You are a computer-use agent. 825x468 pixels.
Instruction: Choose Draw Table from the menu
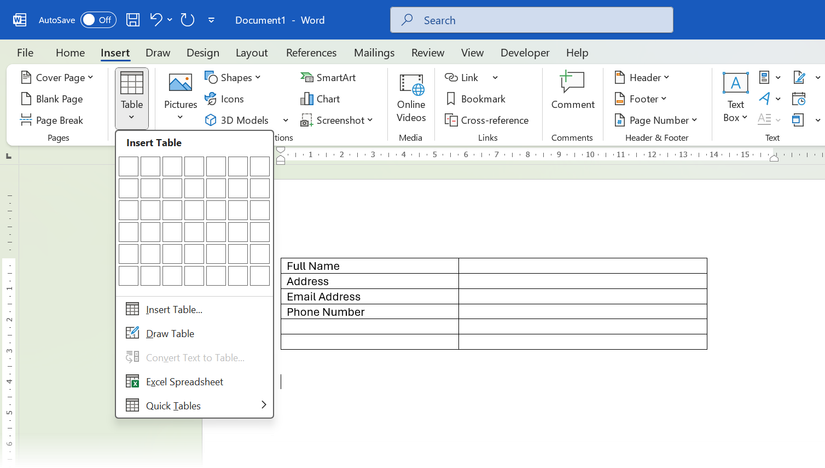[169, 334]
